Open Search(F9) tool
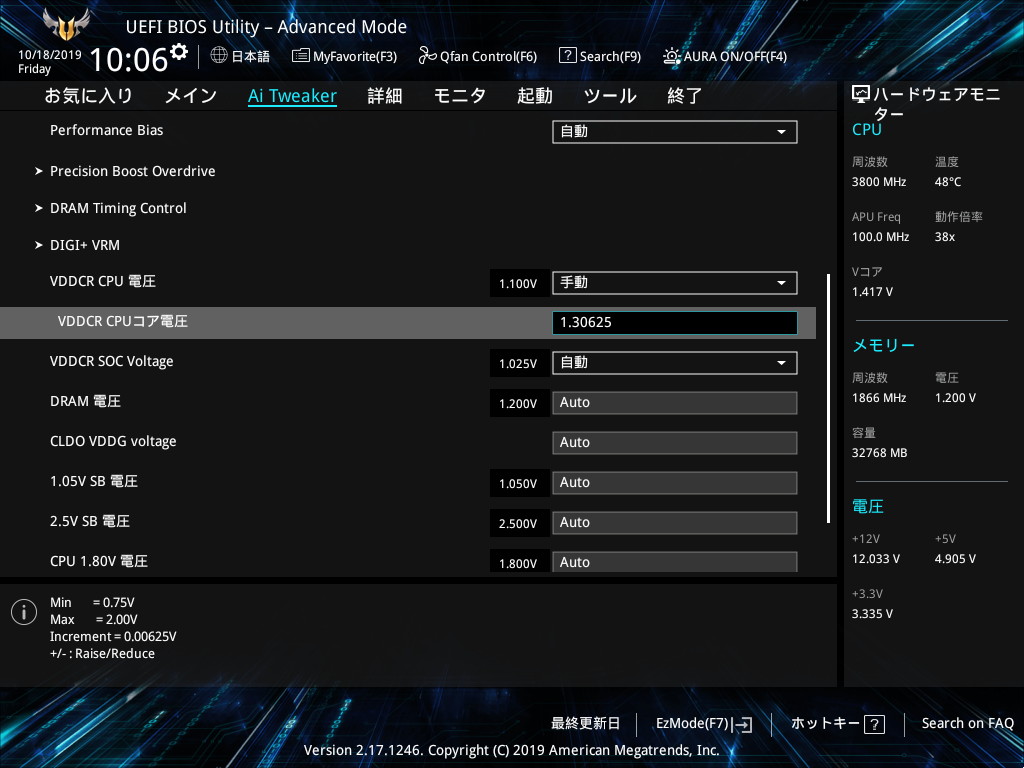The width and height of the screenshot is (1024, 768). pyautogui.click(x=600, y=56)
